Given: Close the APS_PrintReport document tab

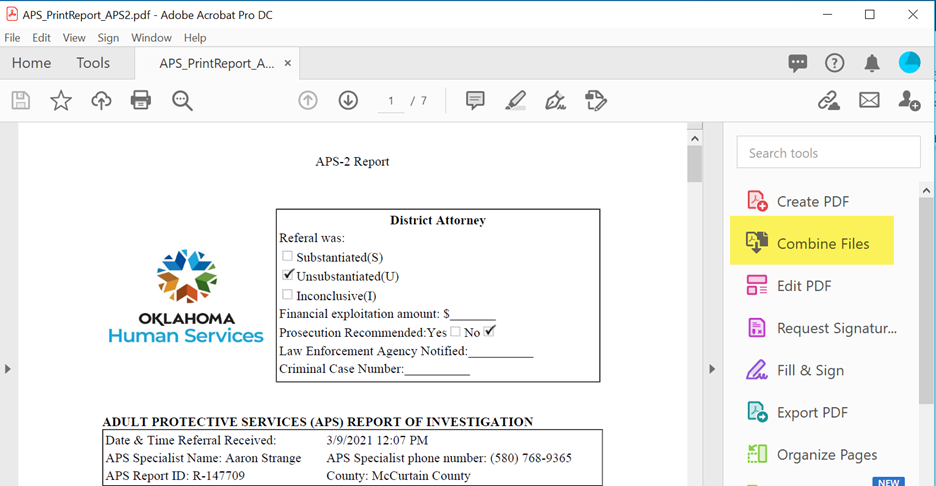Looking at the screenshot, I should pos(288,63).
